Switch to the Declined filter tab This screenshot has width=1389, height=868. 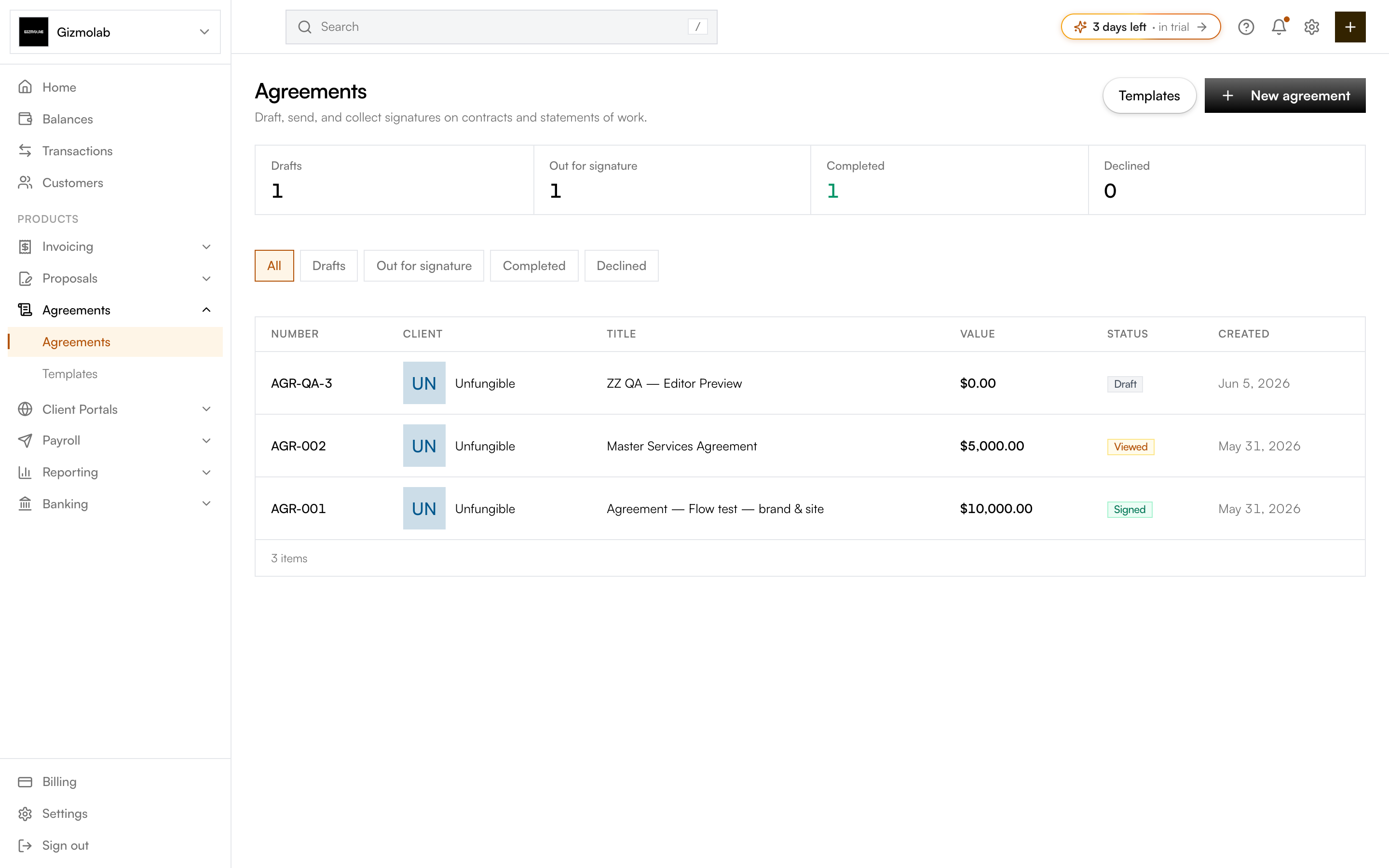pyautogui.click(x=622, y=266)
